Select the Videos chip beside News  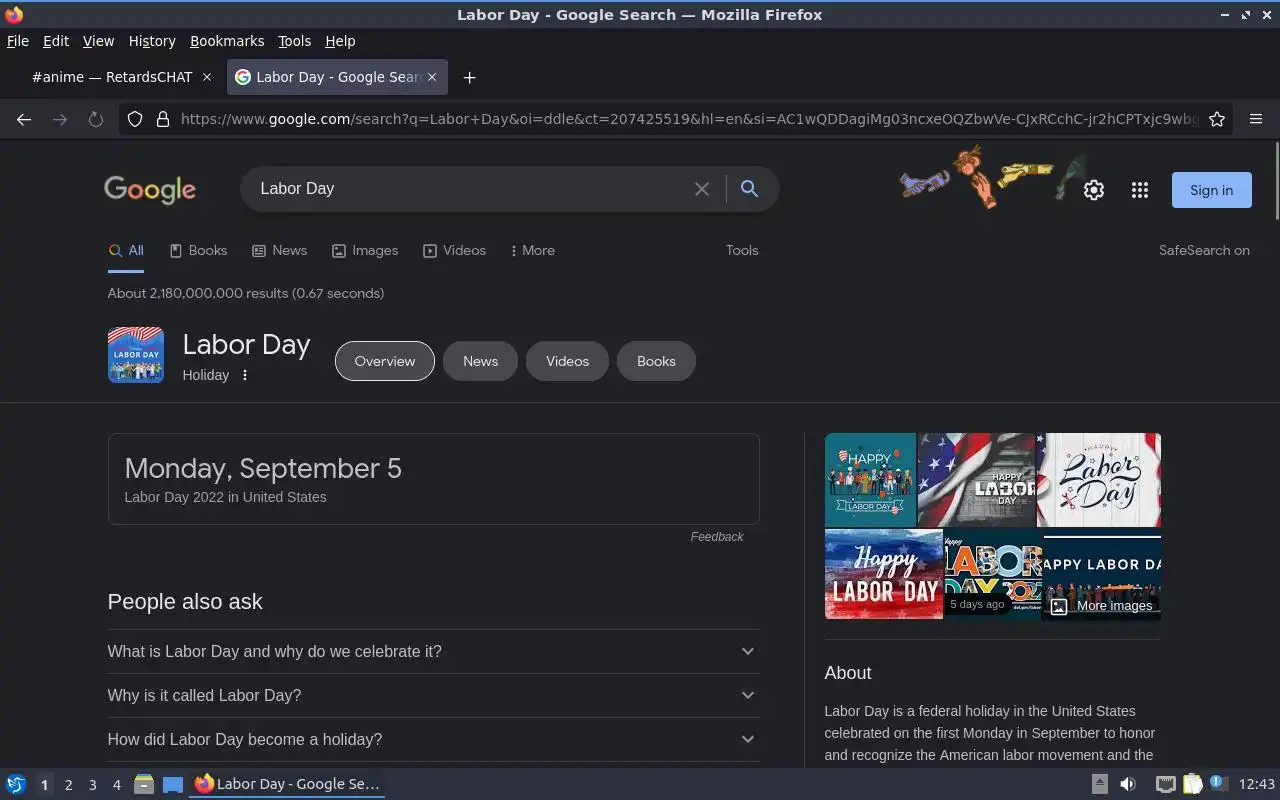coord(567,361)
